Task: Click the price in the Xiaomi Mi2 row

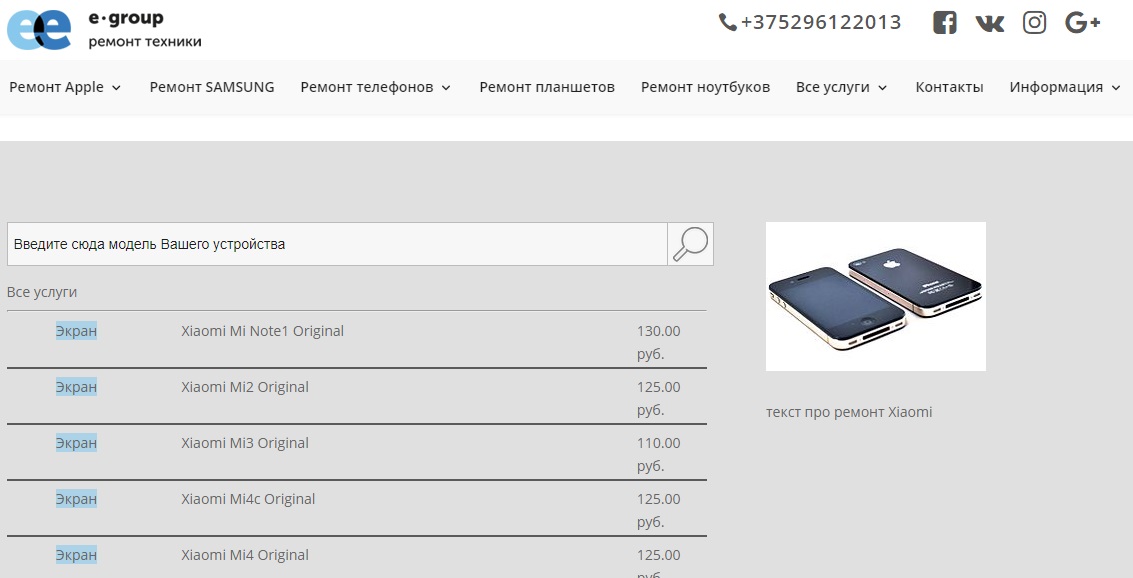Action: (x=658, y=398)
